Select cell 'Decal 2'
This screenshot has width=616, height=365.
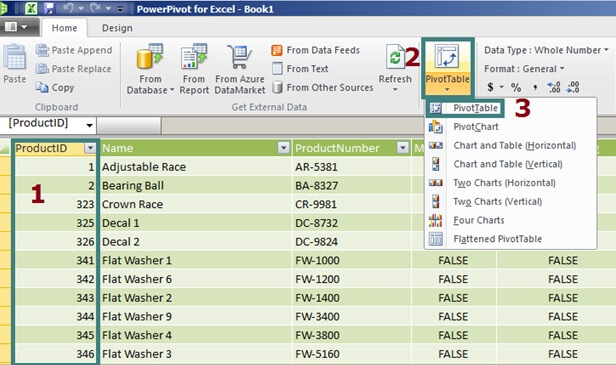pyautogui.click(x=196, y=242)
